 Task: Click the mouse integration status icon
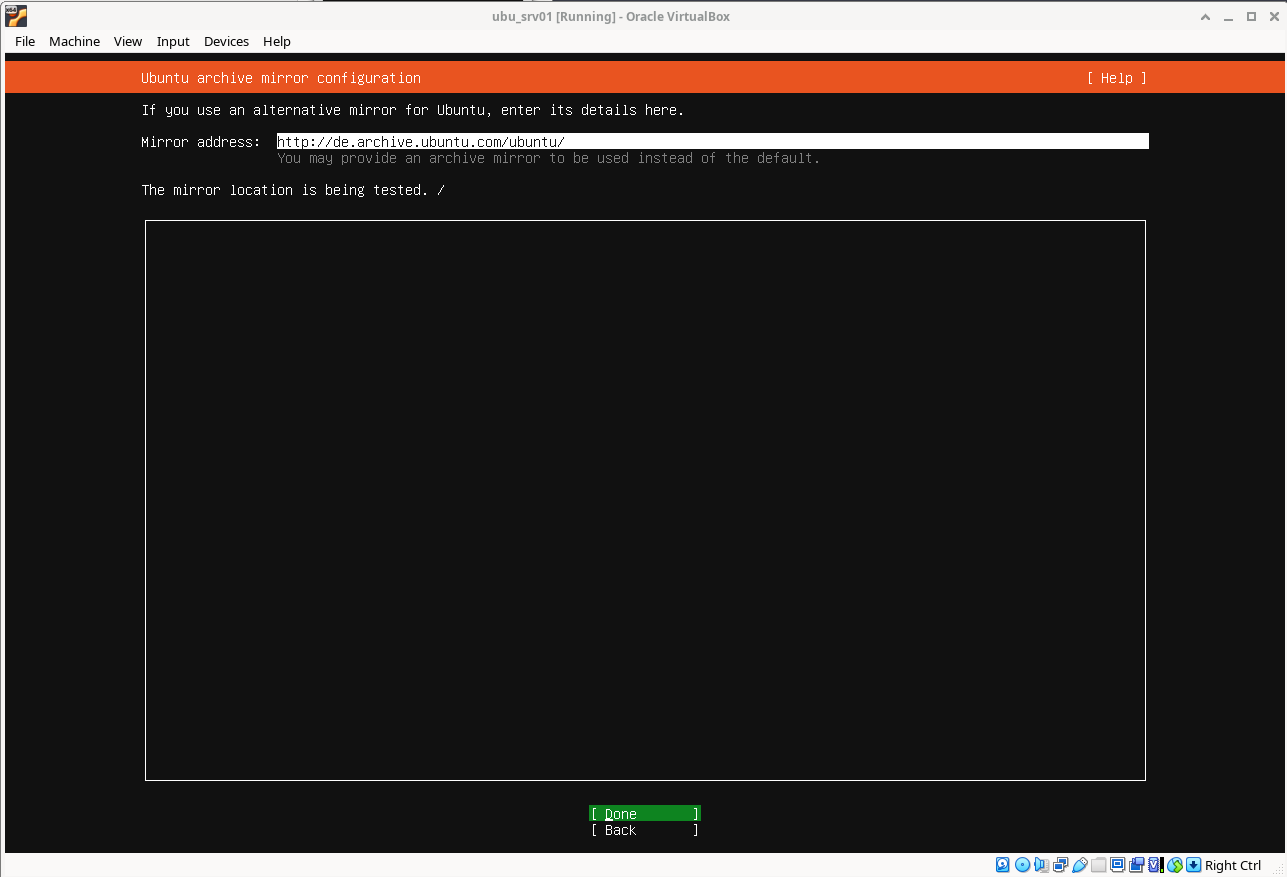(x=1175, y=865)
